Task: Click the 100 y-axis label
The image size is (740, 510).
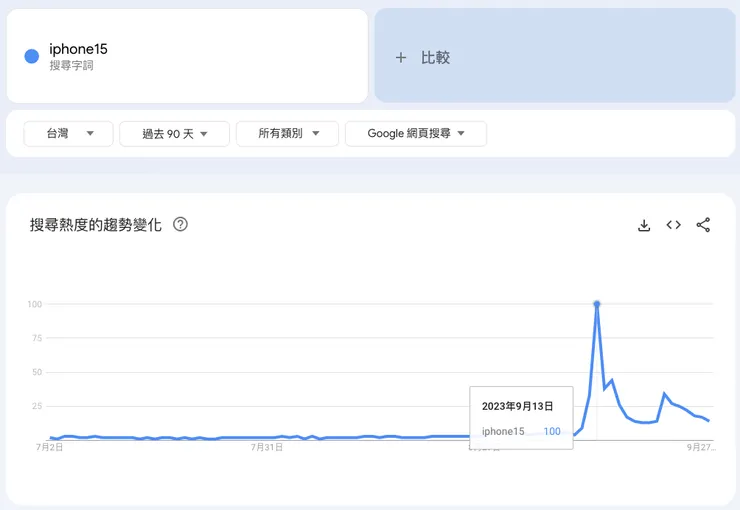Action: pos(34,304)
